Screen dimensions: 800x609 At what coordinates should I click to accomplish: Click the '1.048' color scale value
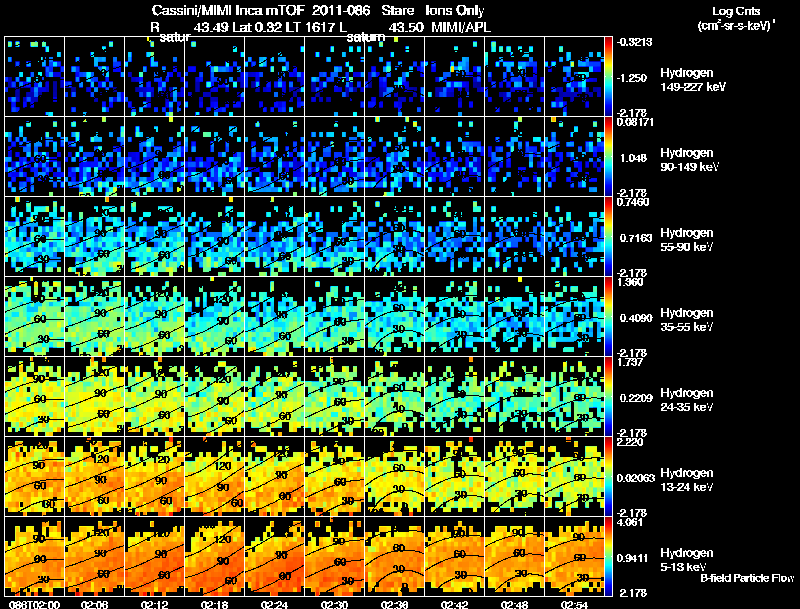pyautogui.click(x=633, y=158)
